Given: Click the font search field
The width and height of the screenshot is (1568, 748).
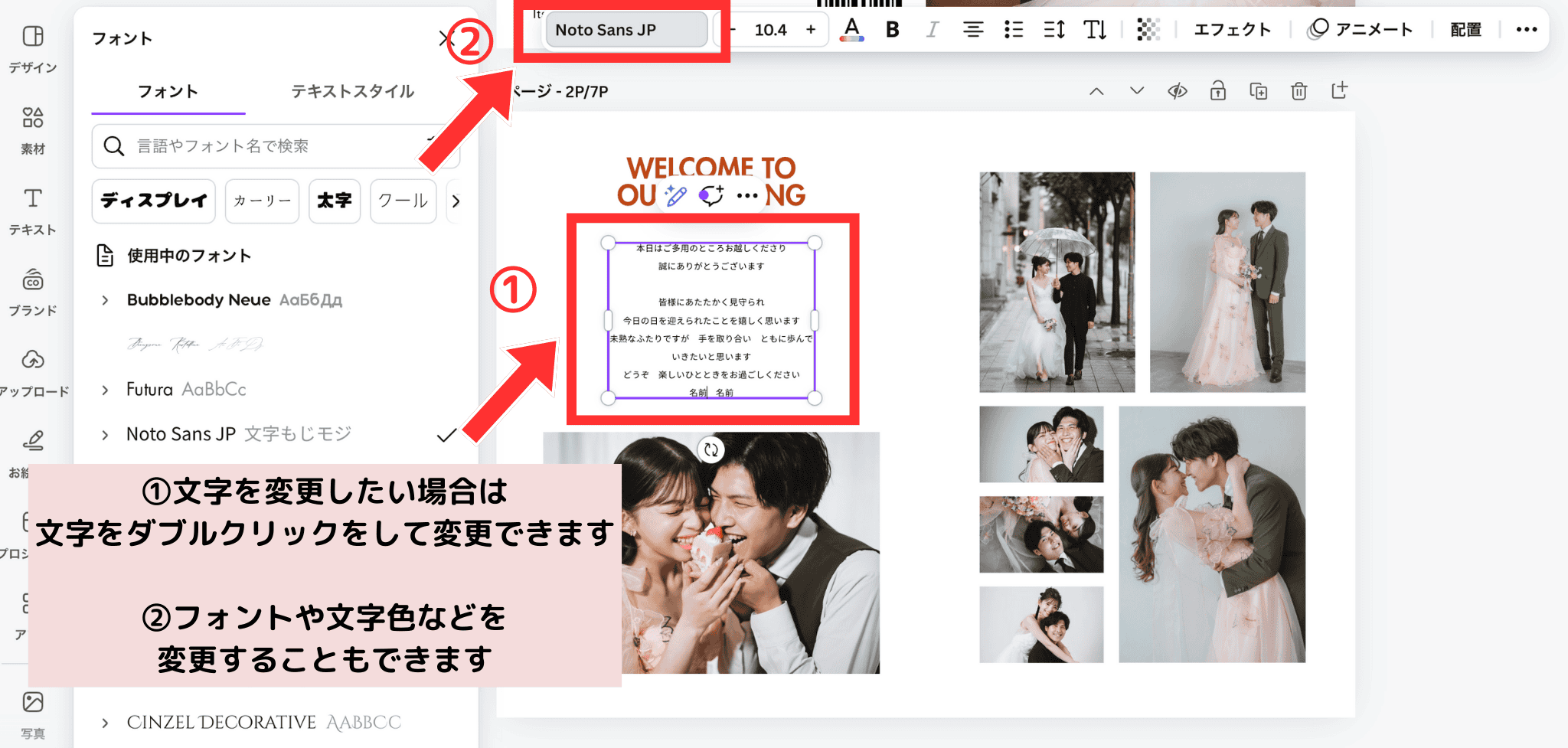Looking at the screenshot, I should click(268, 146).
